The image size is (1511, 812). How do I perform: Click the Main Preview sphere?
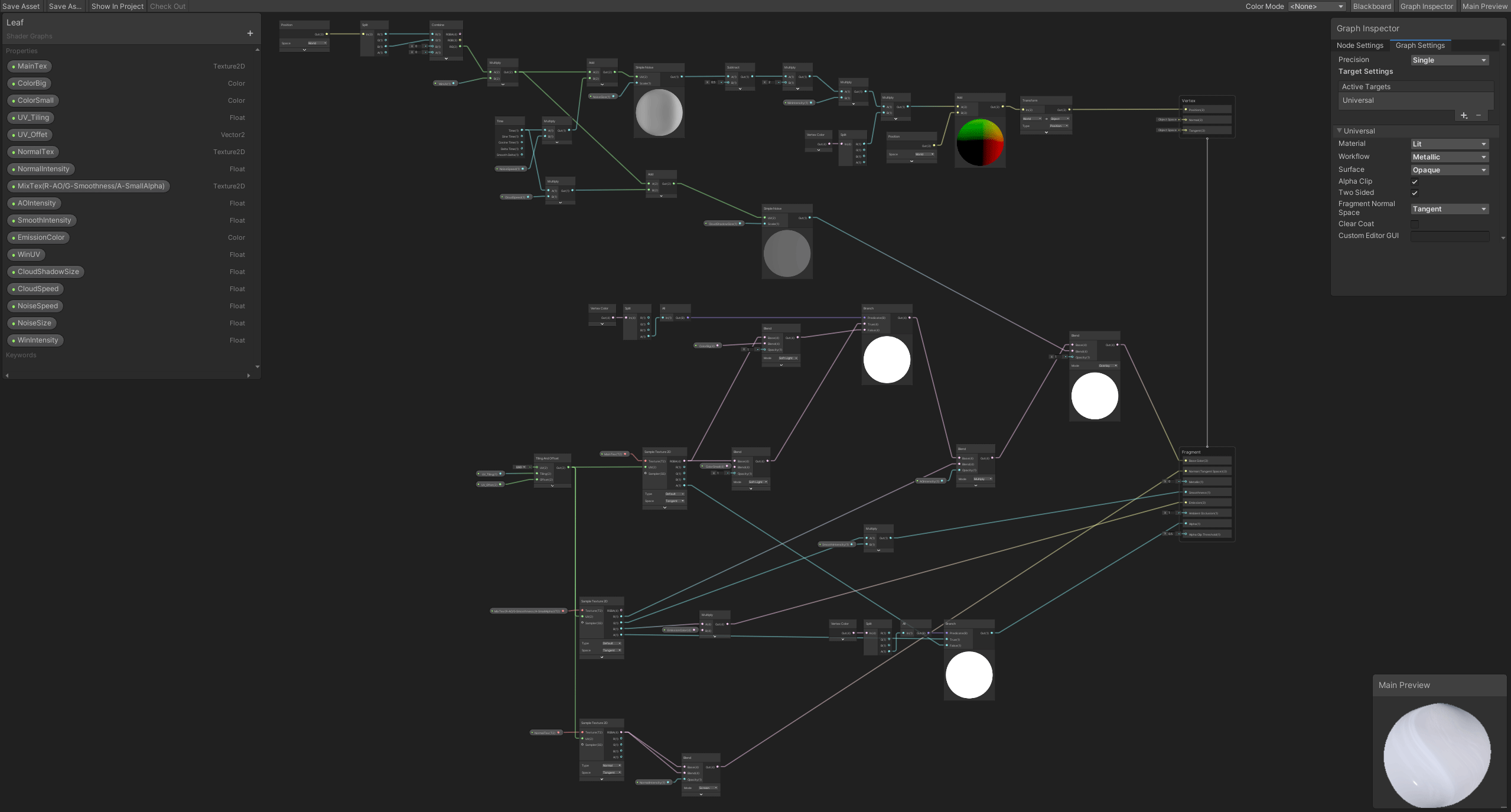(x=1437, y=755)
